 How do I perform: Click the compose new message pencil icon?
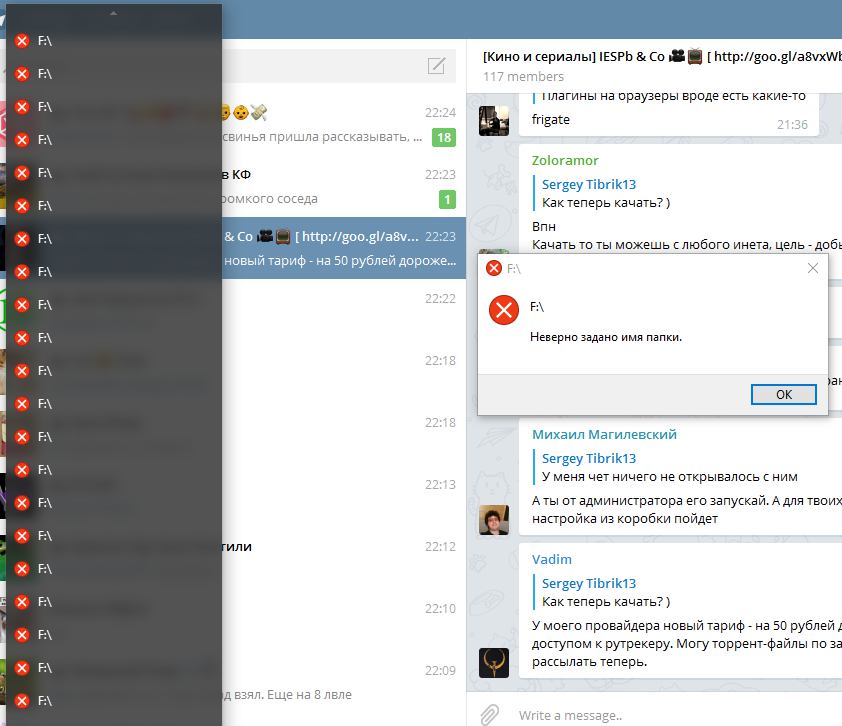(436, 66)
